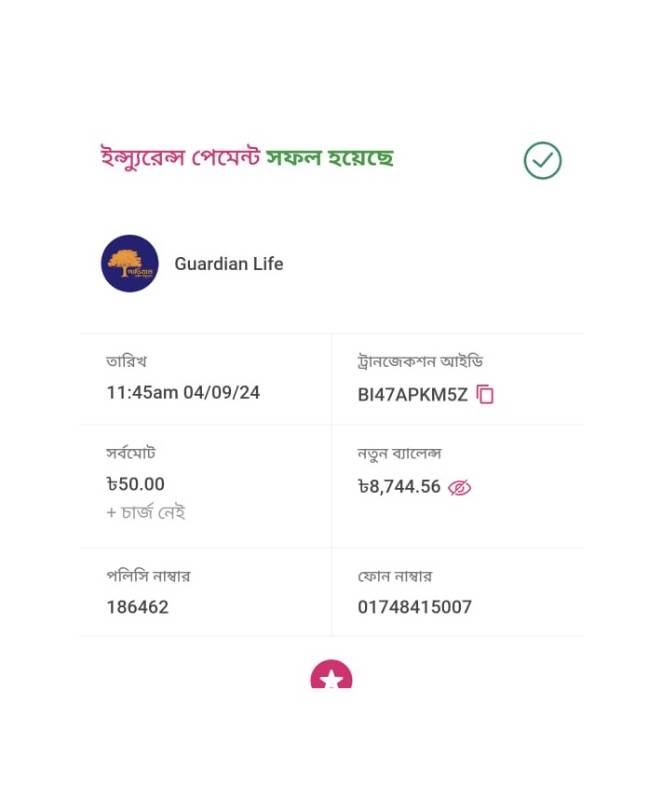
Task: Tap the total amount ৳50.00
Action: [135, 484]
